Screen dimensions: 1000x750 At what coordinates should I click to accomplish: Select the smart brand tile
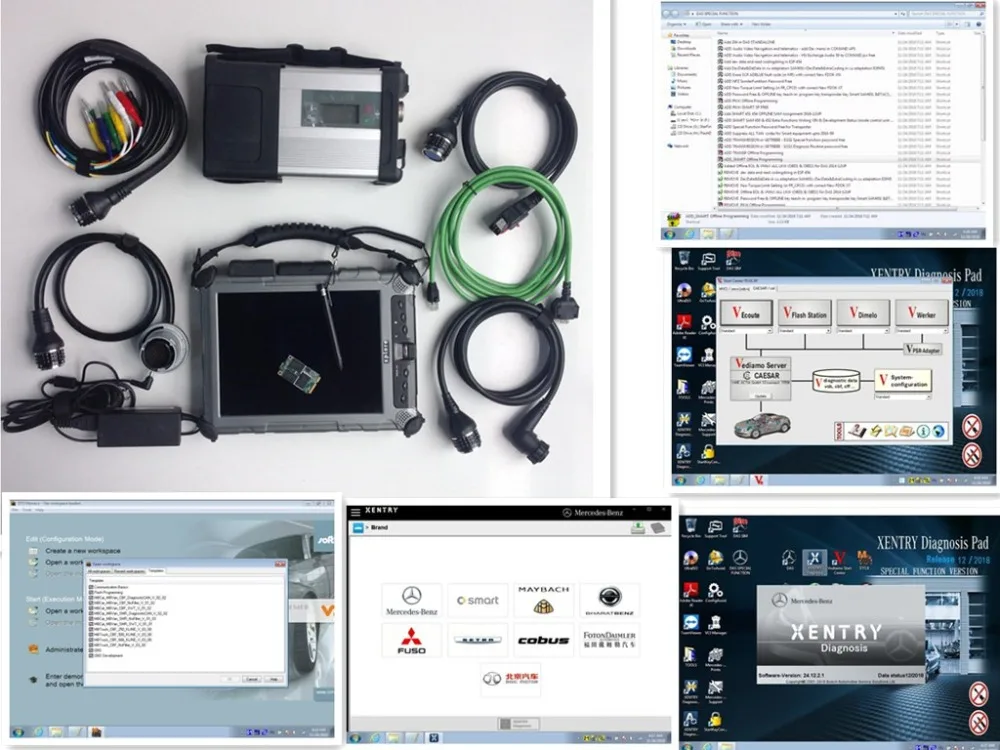point(478,601)
